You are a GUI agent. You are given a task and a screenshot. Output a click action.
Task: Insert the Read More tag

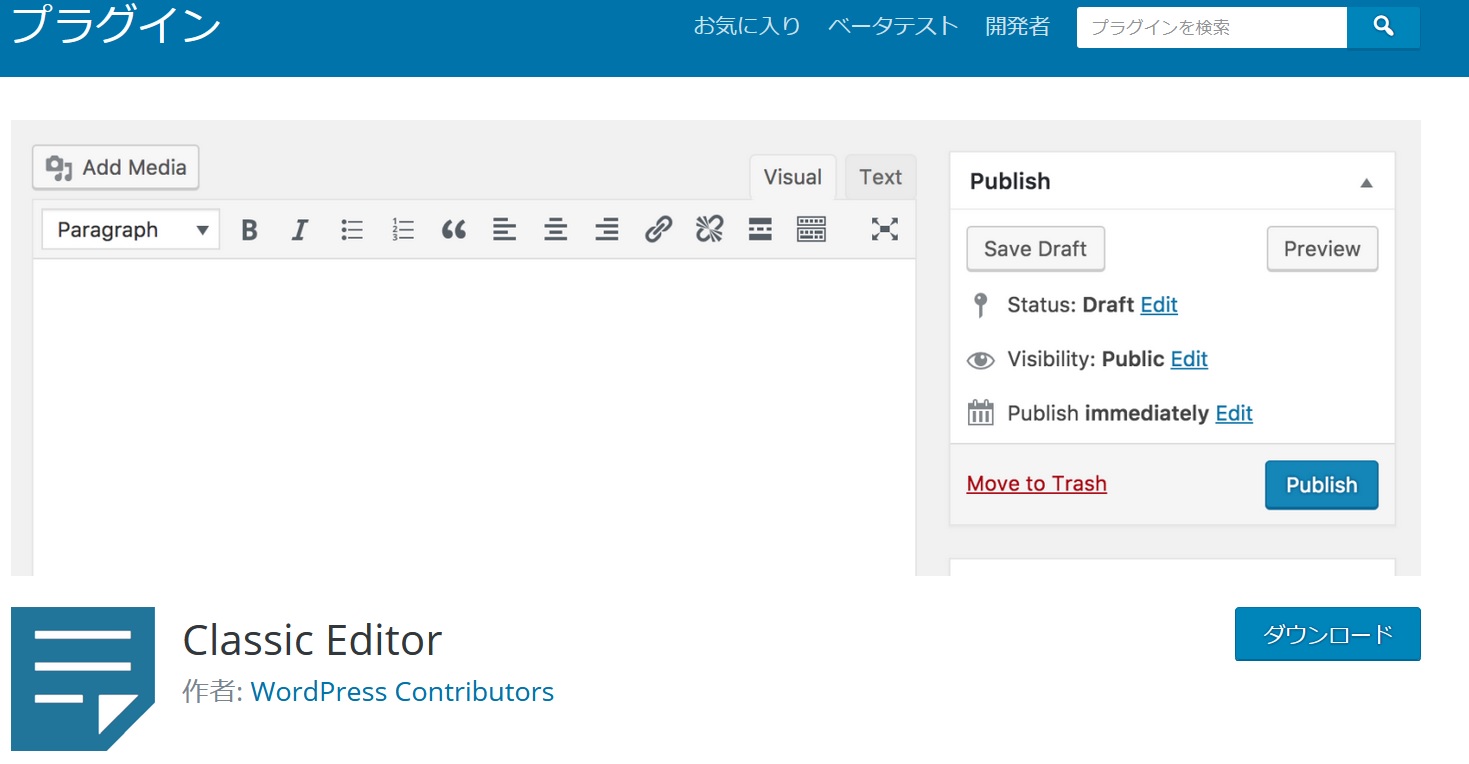760,229
